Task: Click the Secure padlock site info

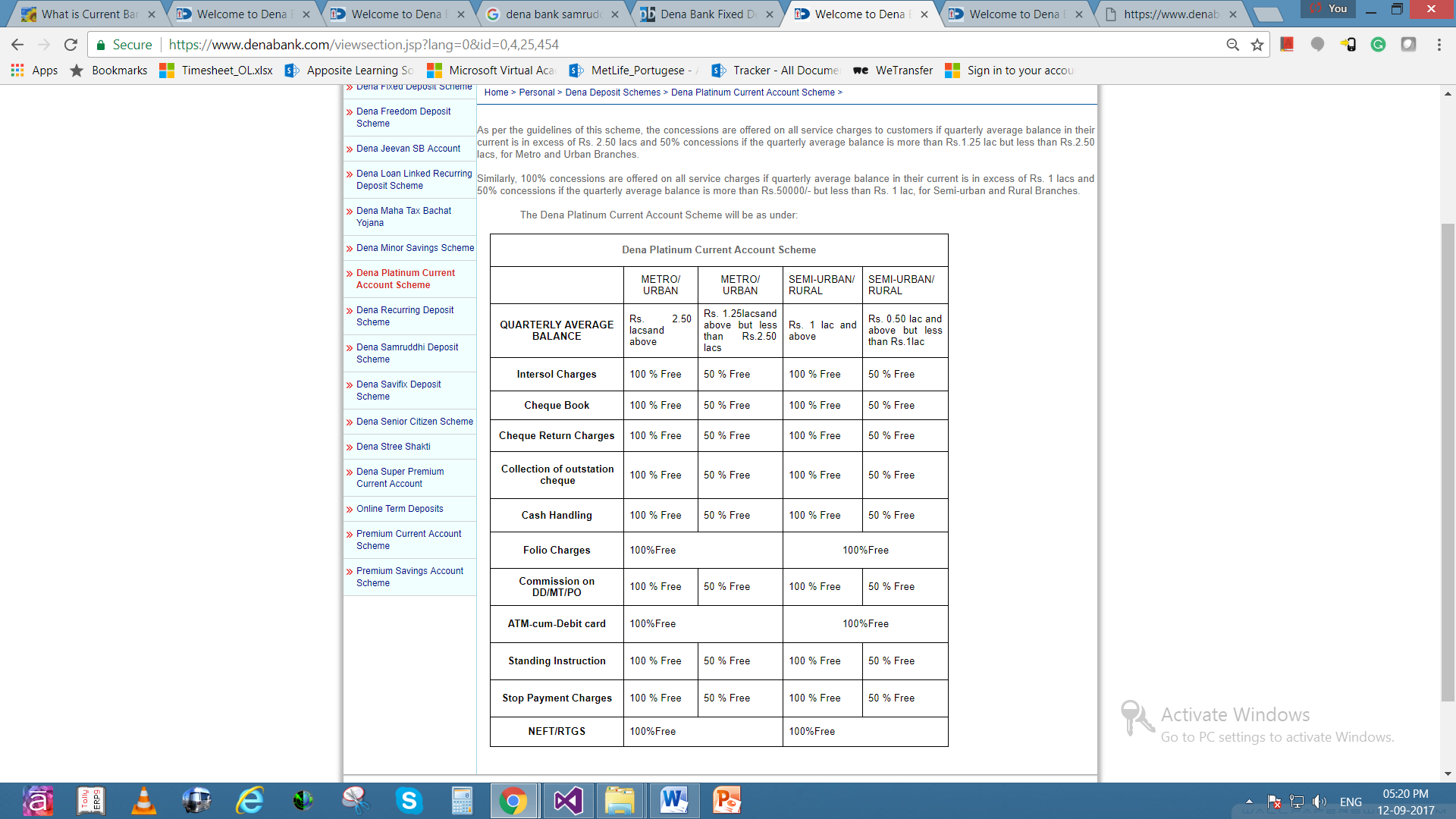Action: pyautogui.click(x=124, y=45)
